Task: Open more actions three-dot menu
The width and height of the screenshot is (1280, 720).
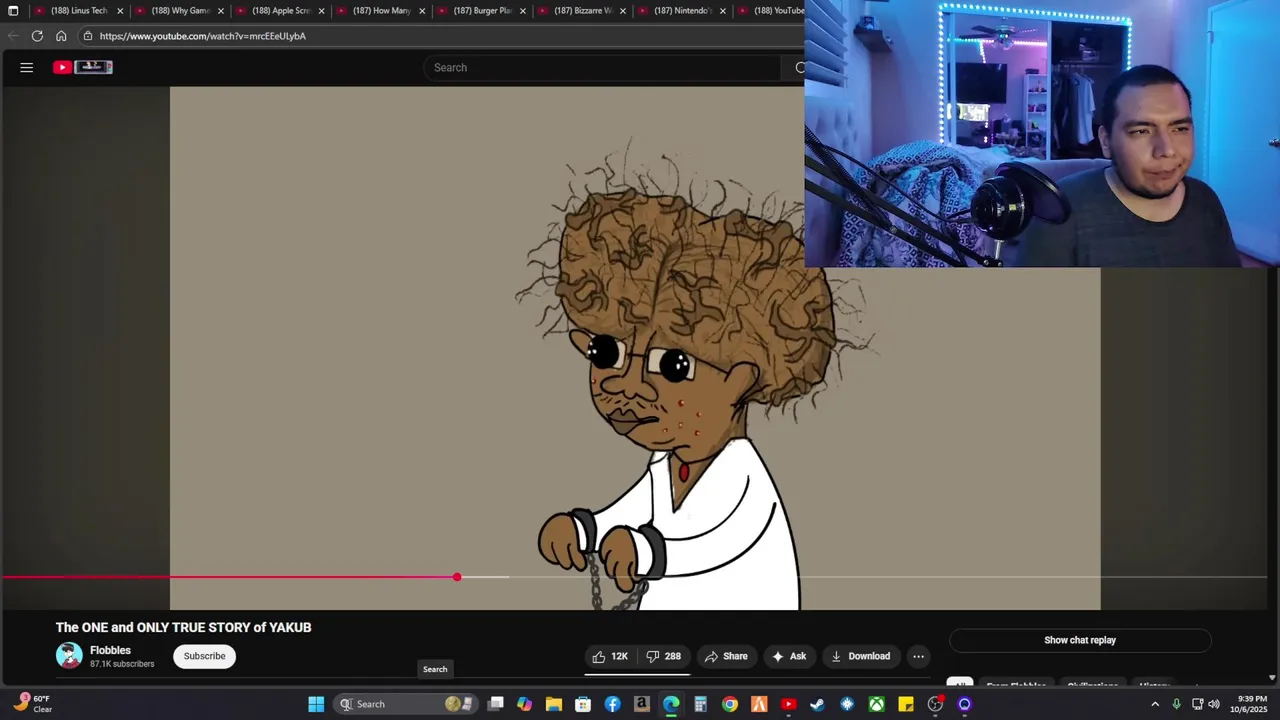Action: click(x=918, y=656)
